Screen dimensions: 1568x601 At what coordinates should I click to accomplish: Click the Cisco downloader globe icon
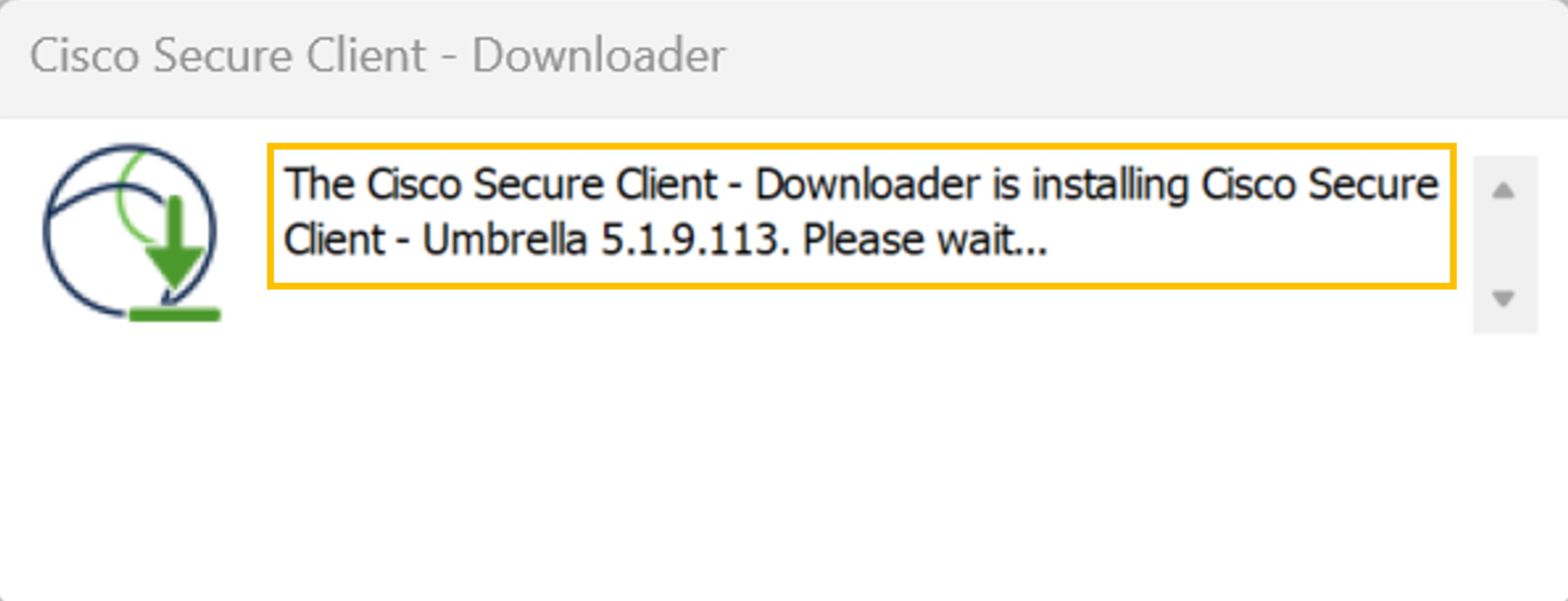132,232
